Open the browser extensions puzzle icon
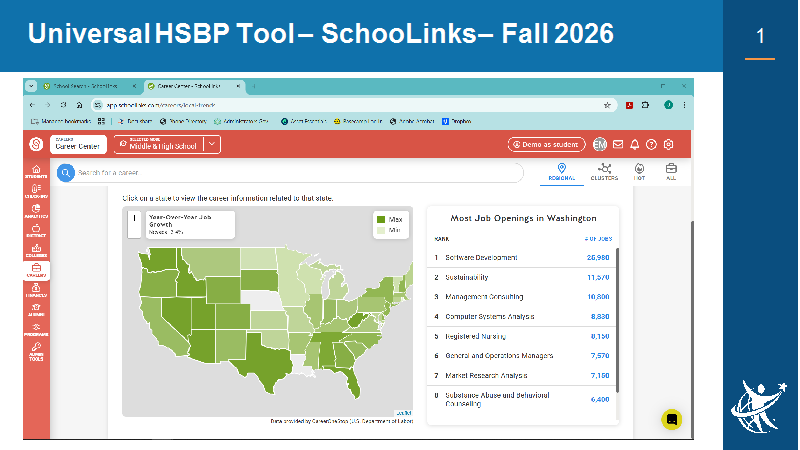 point(645,105)
